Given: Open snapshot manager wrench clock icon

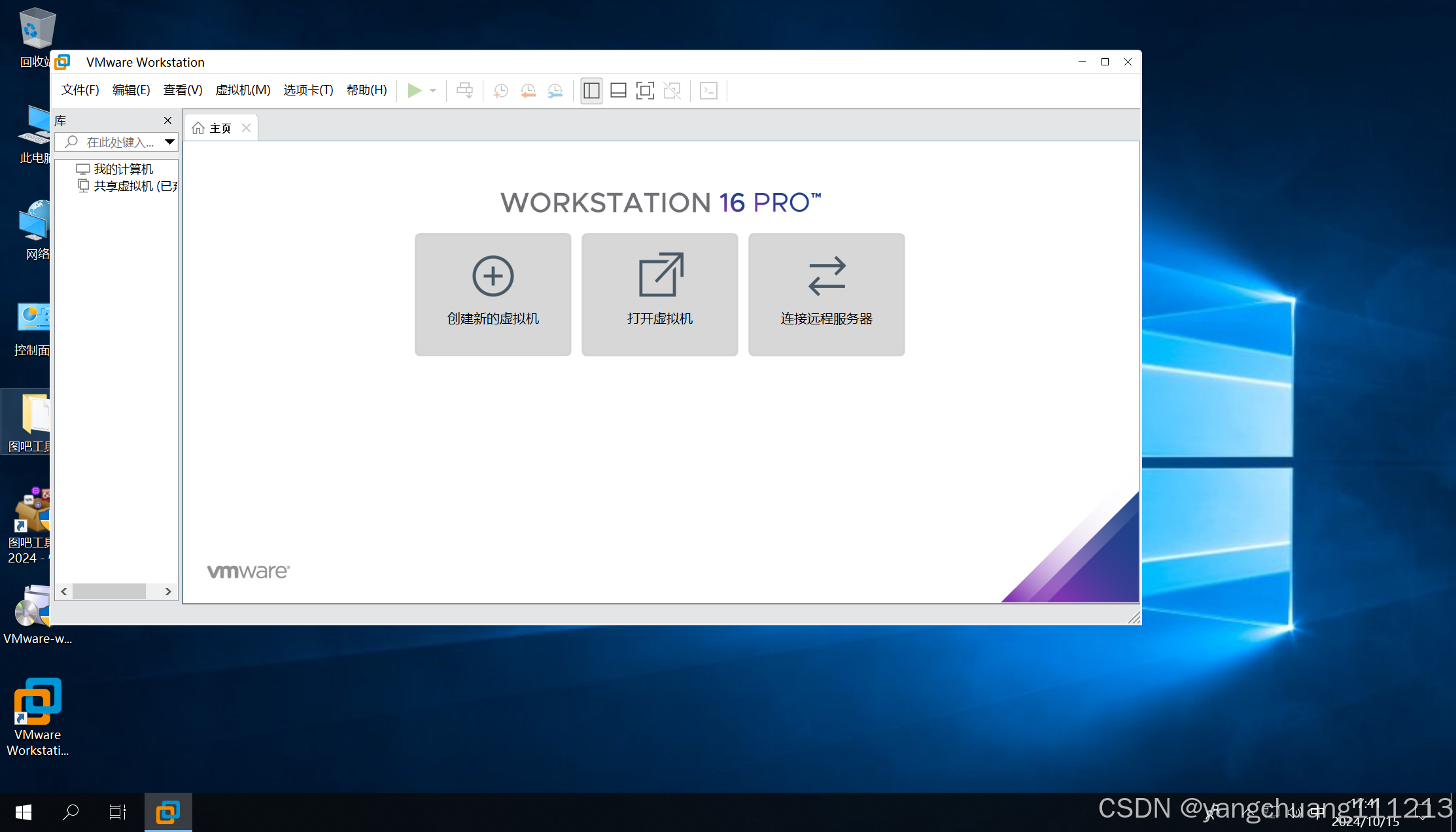Looking at the screenshot, I should tap(555, 90).
